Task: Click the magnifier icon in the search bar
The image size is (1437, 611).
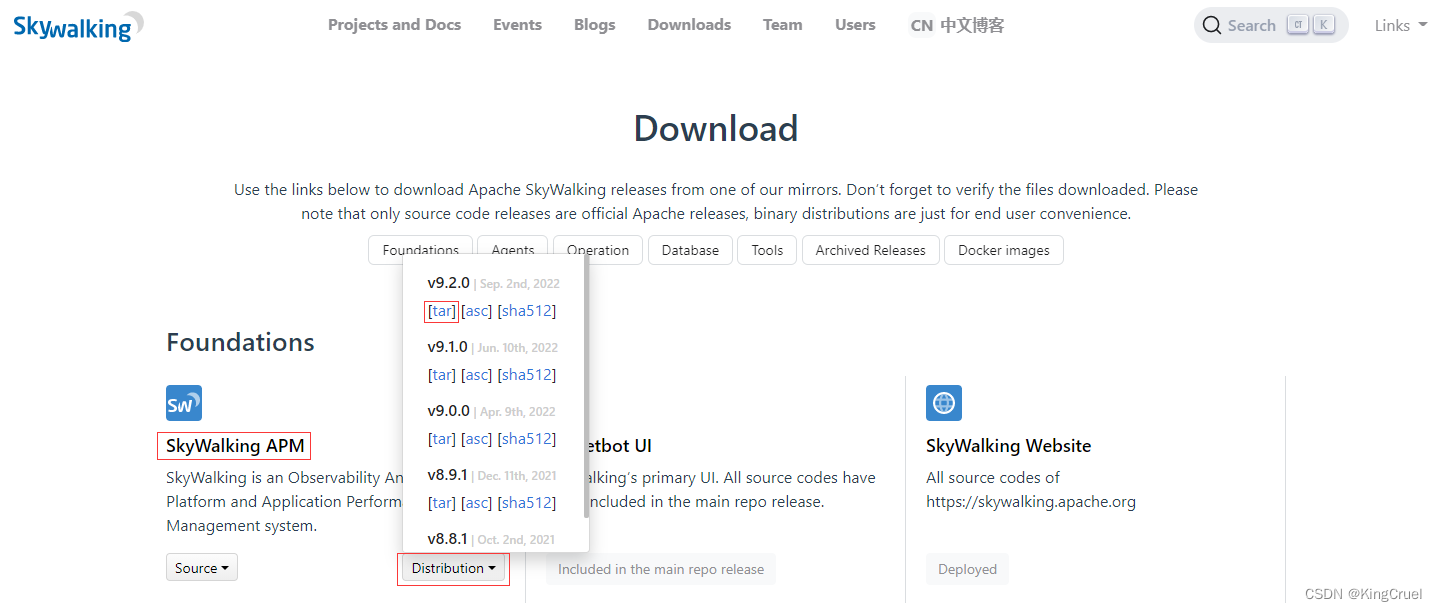Action: [1212, 24]
